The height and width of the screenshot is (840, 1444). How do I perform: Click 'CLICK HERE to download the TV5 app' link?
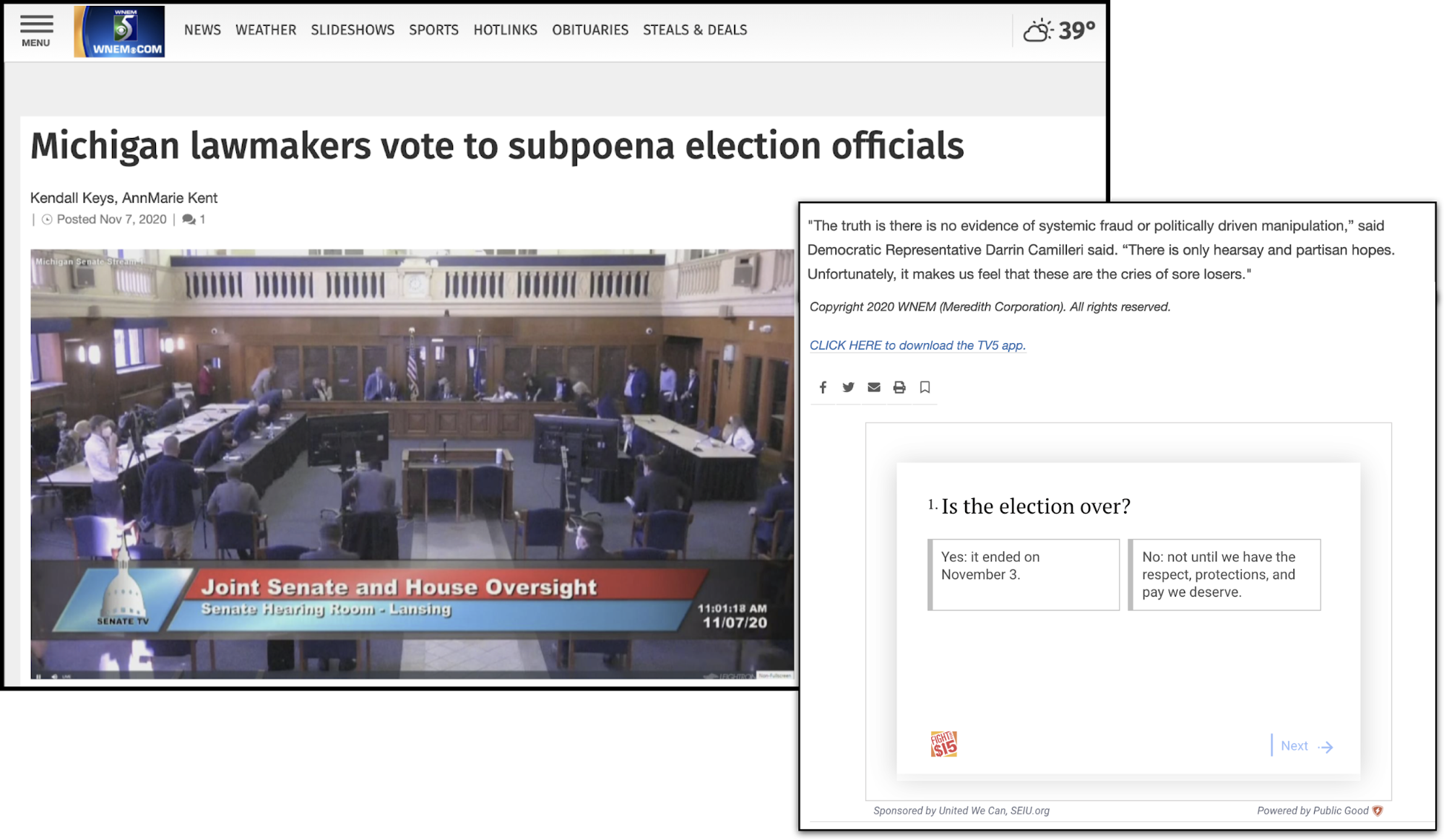click(x=917, y=345)
